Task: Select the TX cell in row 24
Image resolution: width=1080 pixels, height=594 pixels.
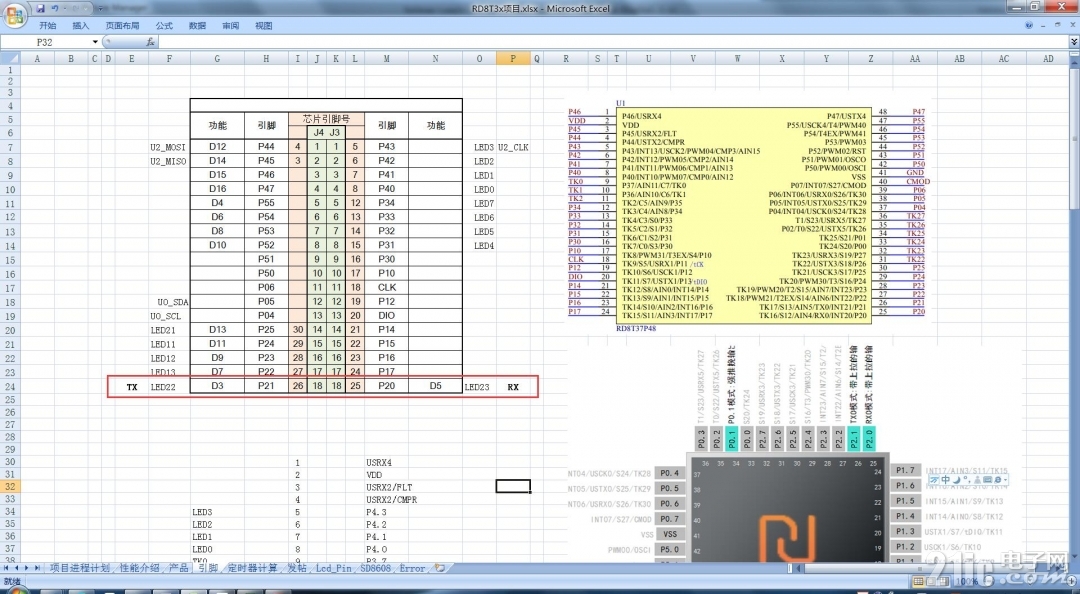Action: click(132, 387)
